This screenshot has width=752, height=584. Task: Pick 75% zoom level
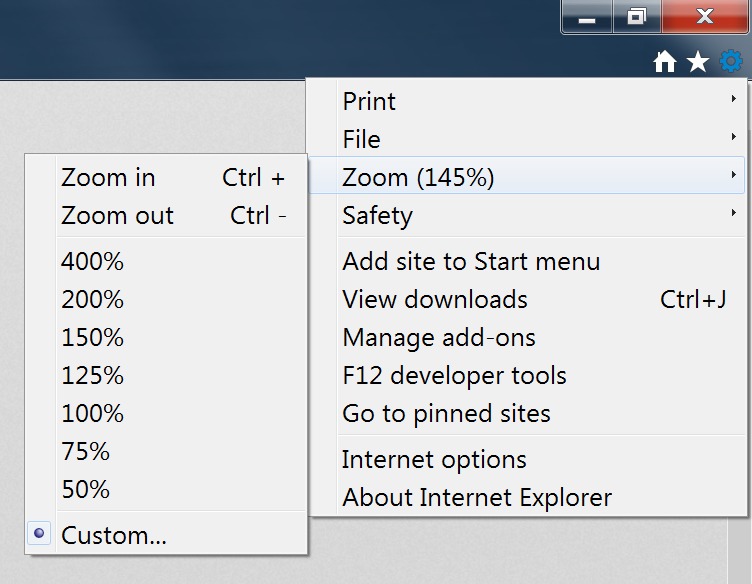point(86,451)
